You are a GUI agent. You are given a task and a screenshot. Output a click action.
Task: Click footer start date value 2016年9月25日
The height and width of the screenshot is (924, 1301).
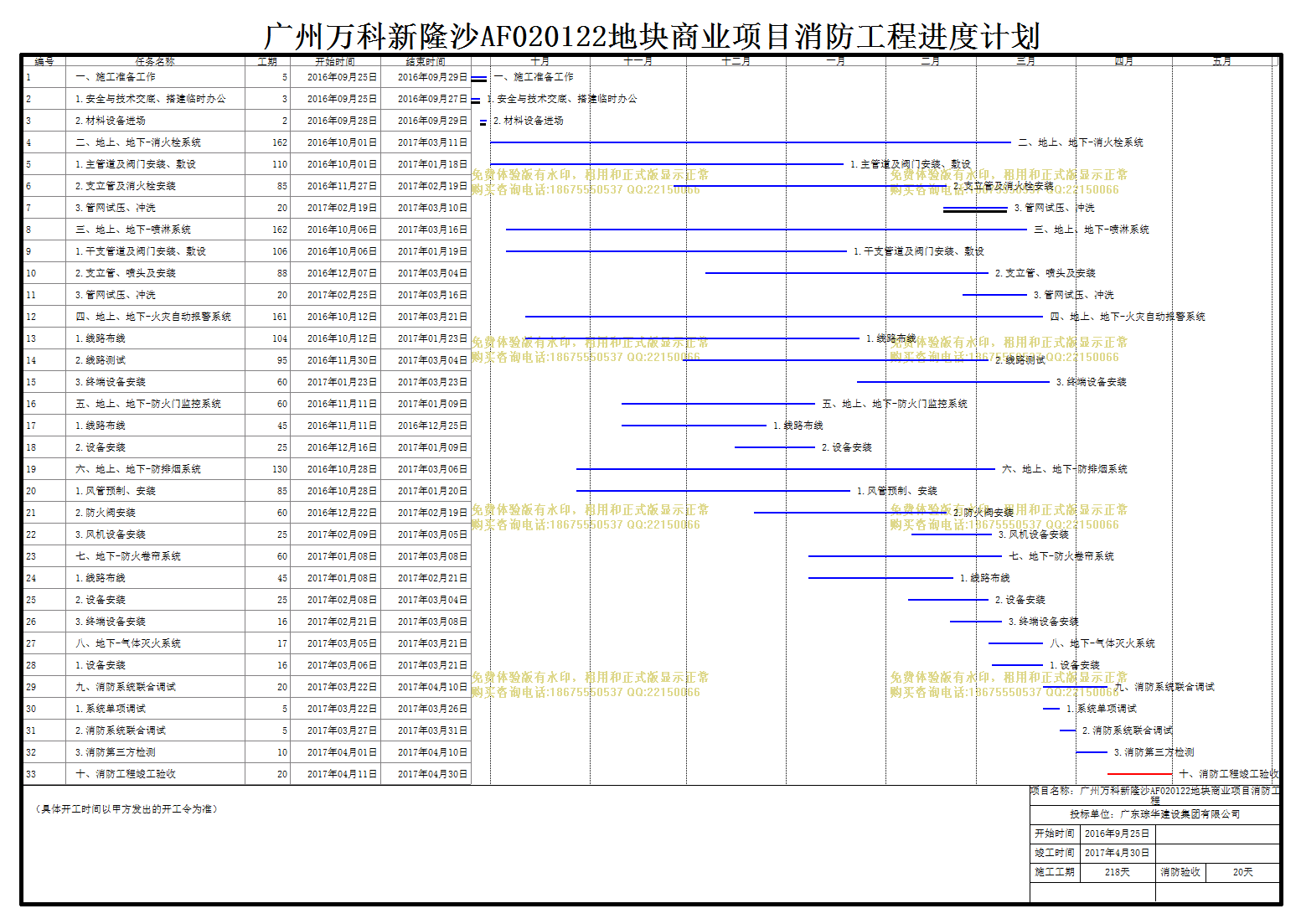tap(1117, 834)
